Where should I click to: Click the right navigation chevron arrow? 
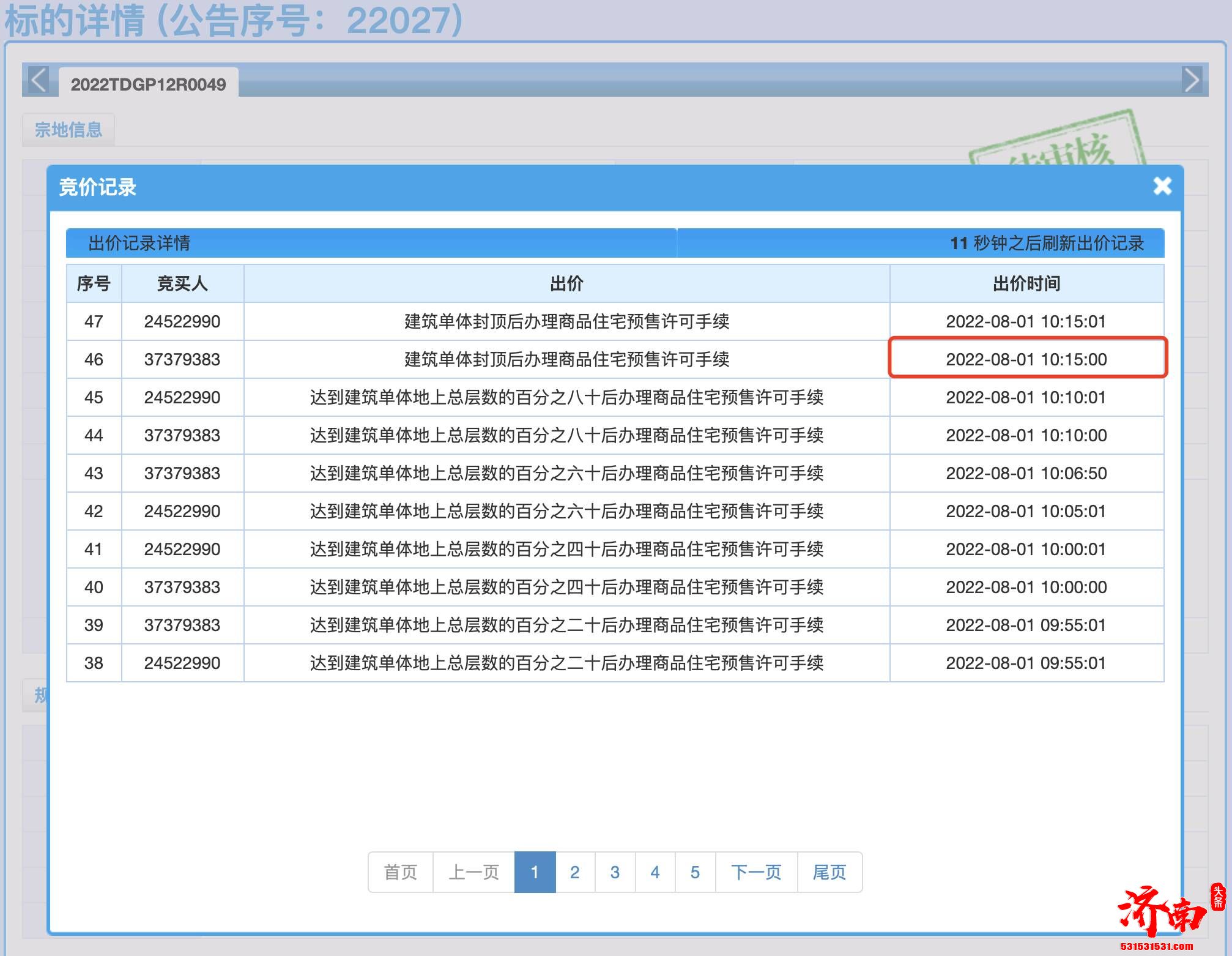coord(1193,81)
